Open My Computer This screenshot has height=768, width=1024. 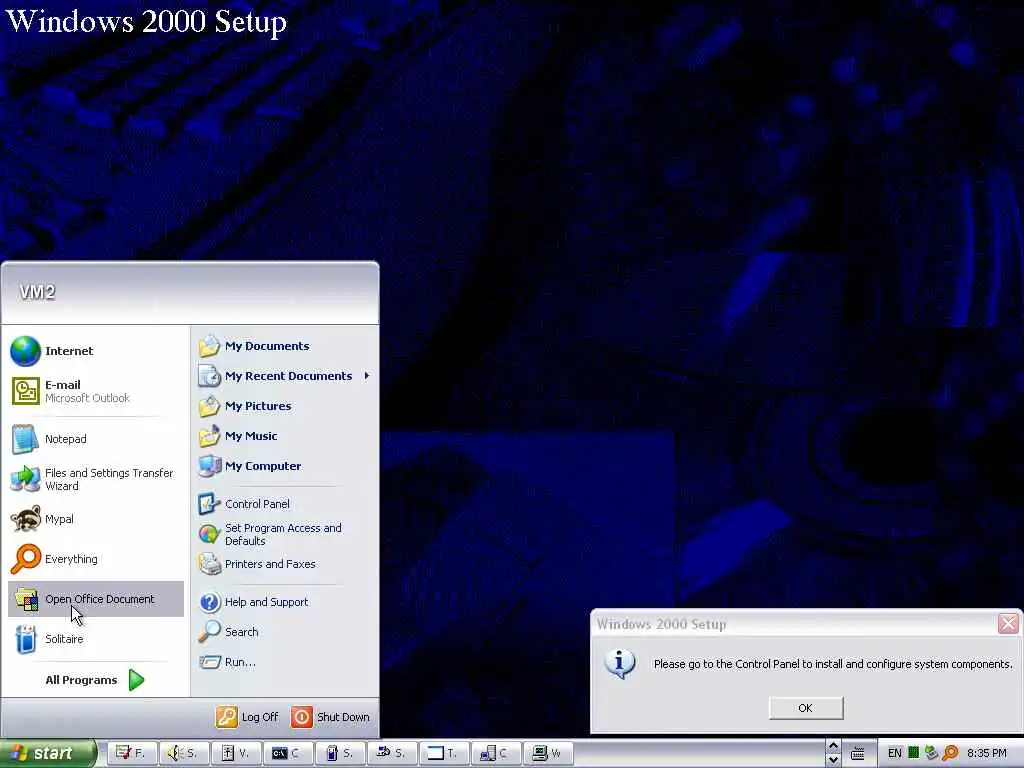pos(285,466)
